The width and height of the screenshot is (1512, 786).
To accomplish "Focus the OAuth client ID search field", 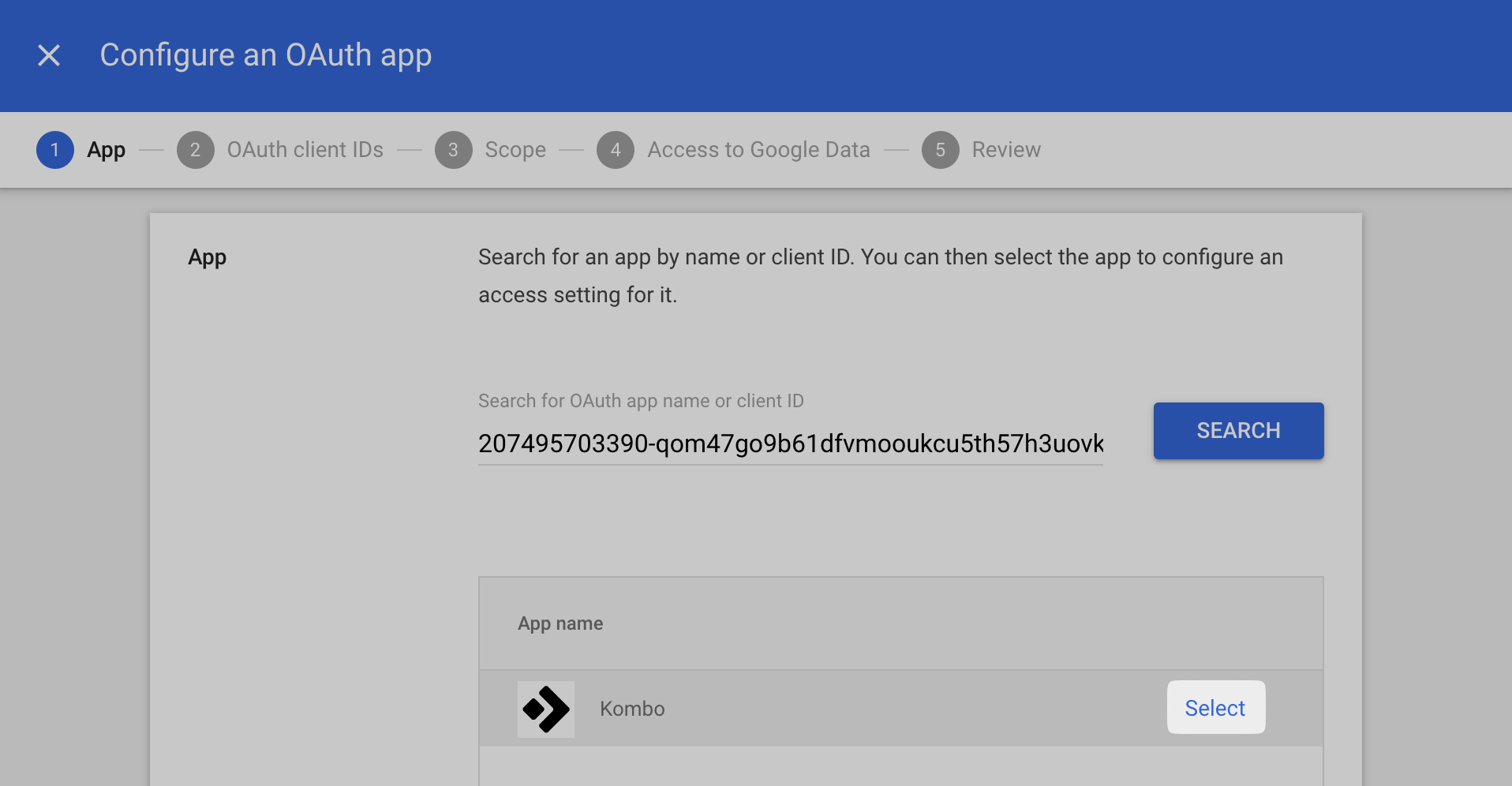I will [790, 444].
